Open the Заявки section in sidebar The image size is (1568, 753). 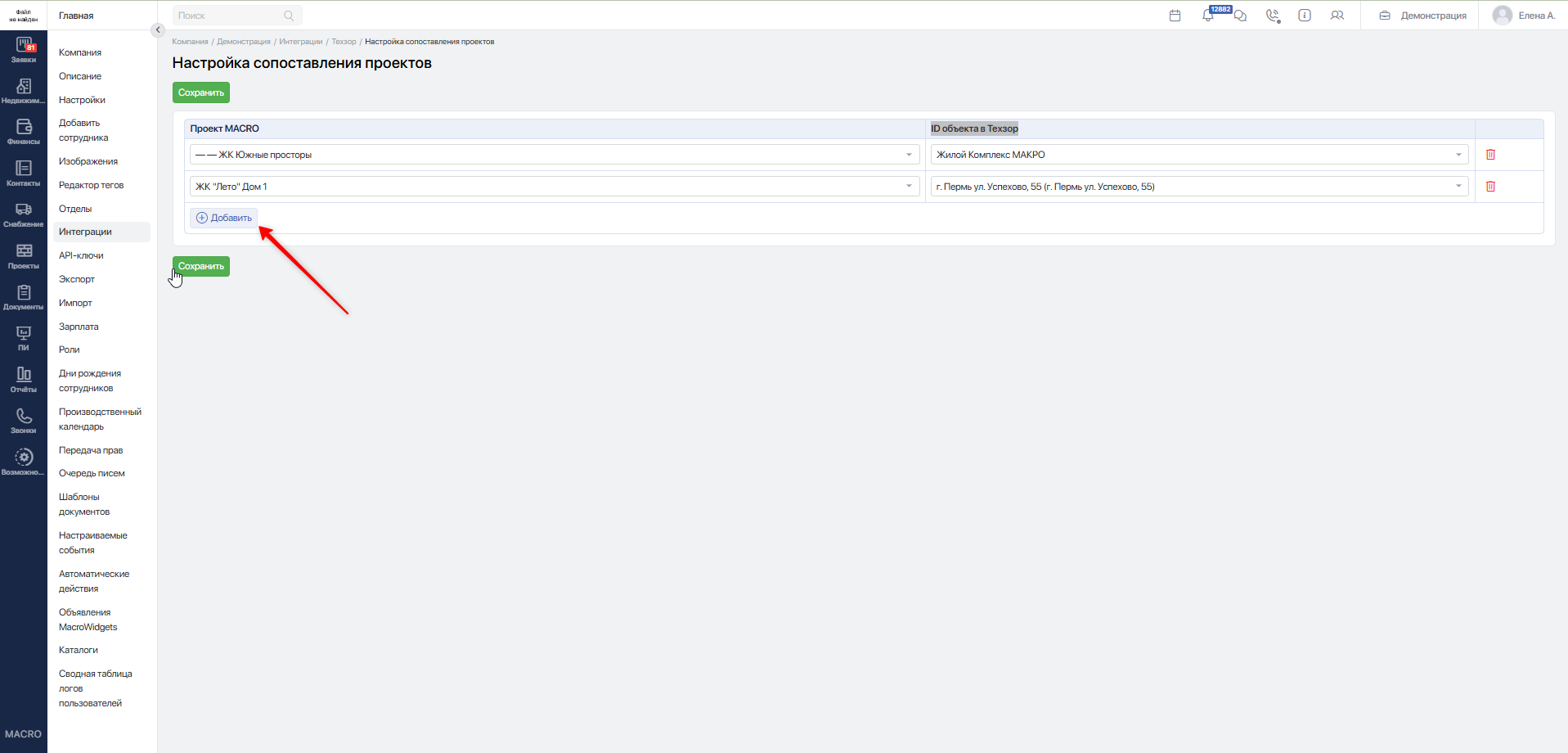(24, 50)
